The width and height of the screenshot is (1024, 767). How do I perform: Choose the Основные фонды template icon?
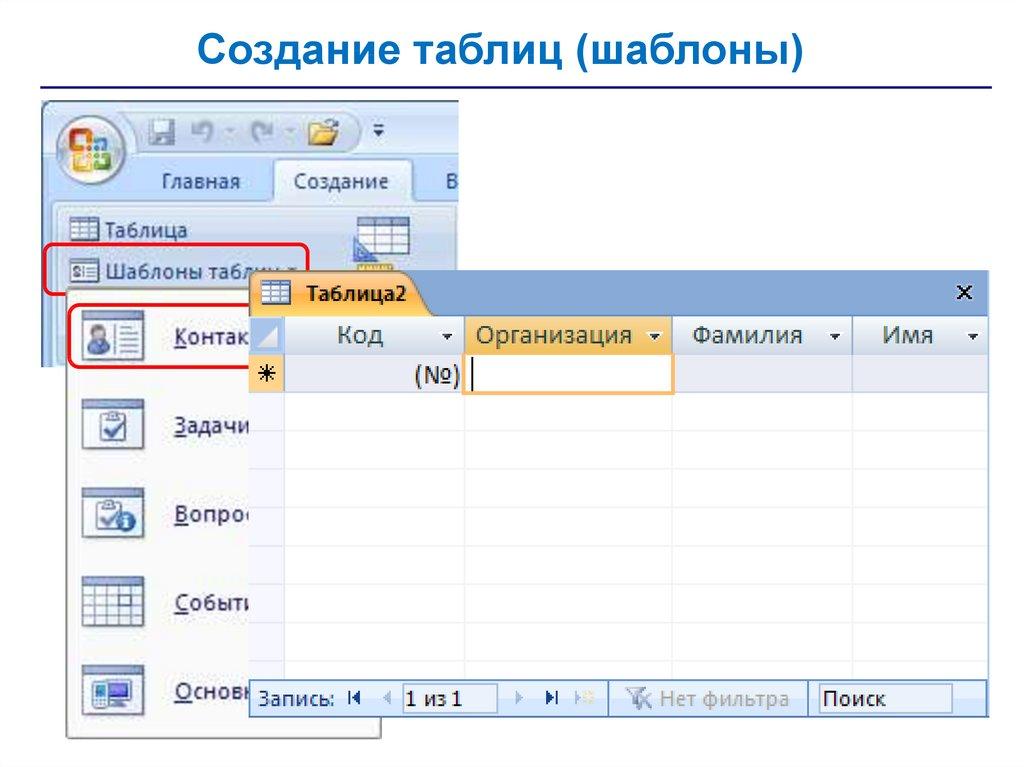pyautogui.click(x=112, y=691)
